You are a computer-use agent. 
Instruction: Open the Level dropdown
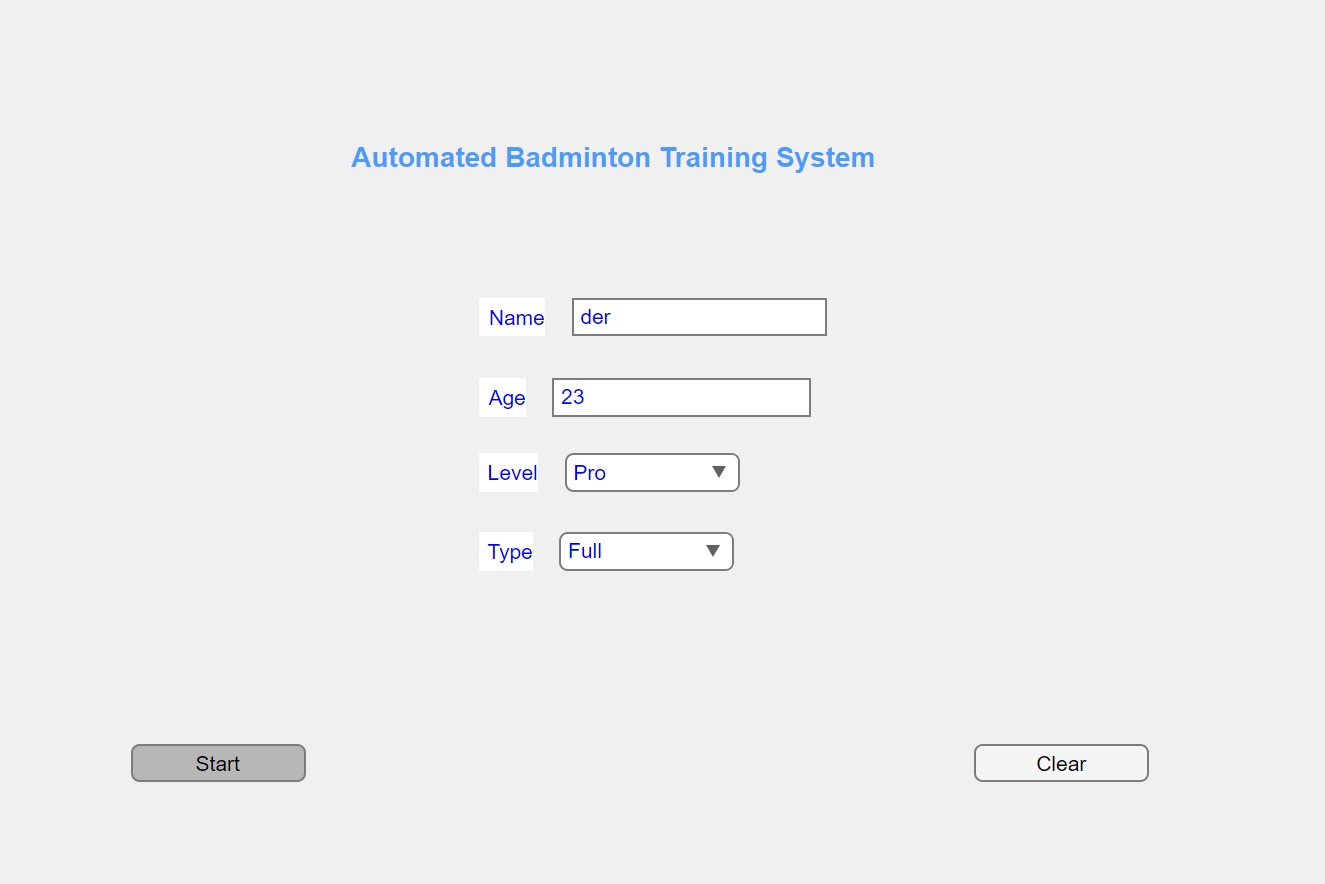651,473
